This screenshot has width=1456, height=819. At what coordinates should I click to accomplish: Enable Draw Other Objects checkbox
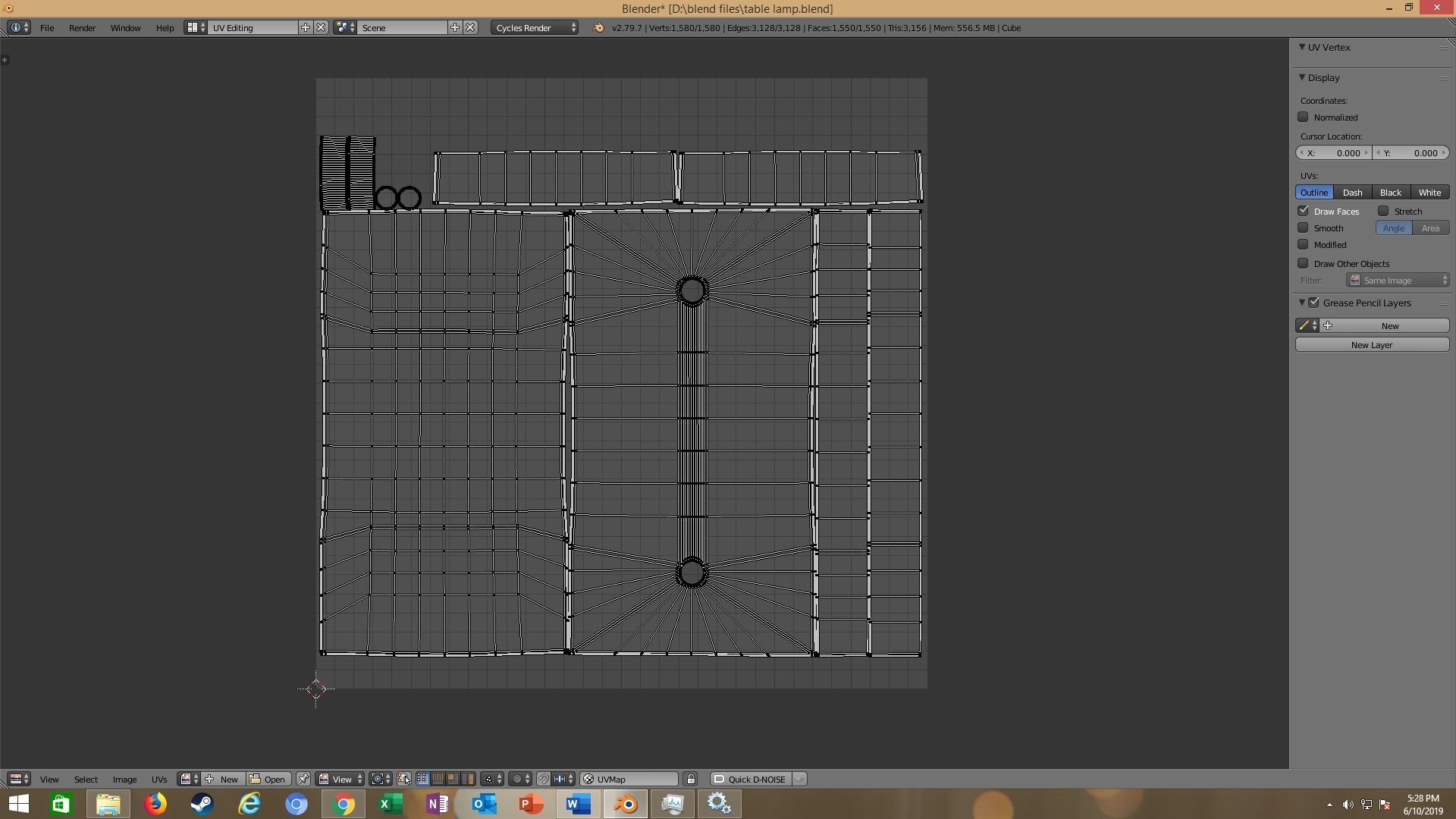coord(1303,263)
